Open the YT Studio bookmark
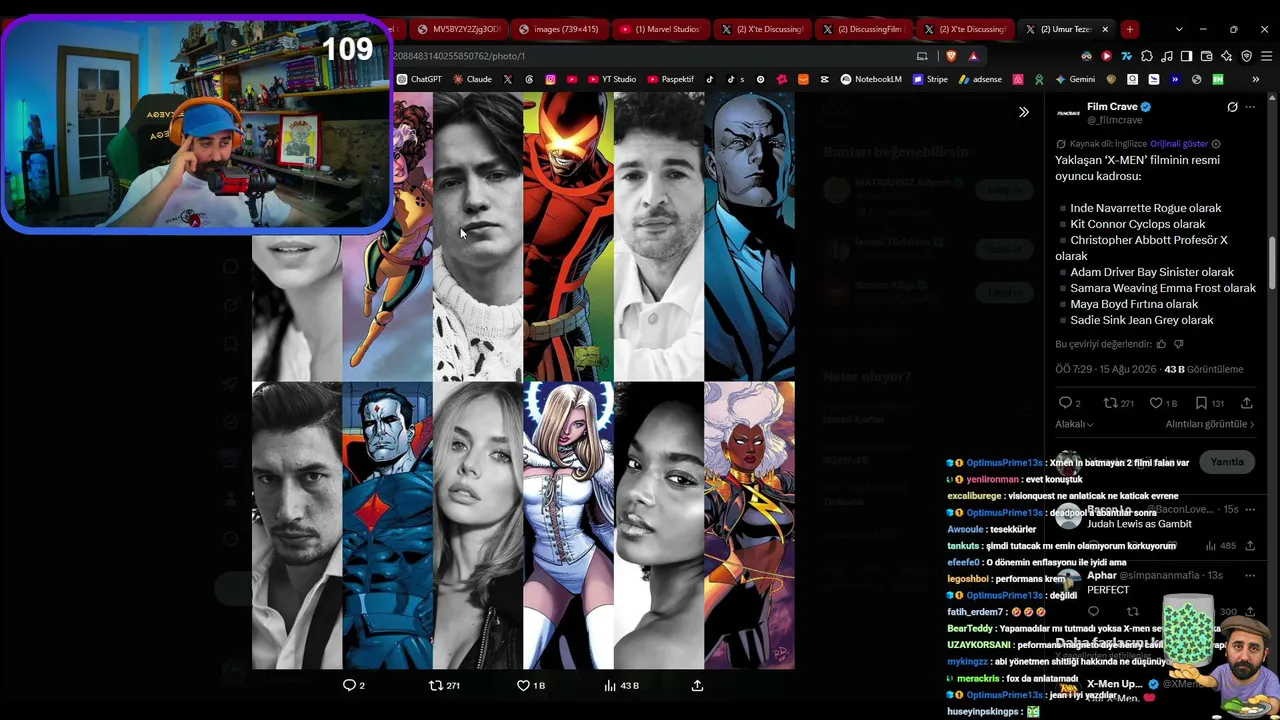 pyautogui.click(x=612, y=79)
